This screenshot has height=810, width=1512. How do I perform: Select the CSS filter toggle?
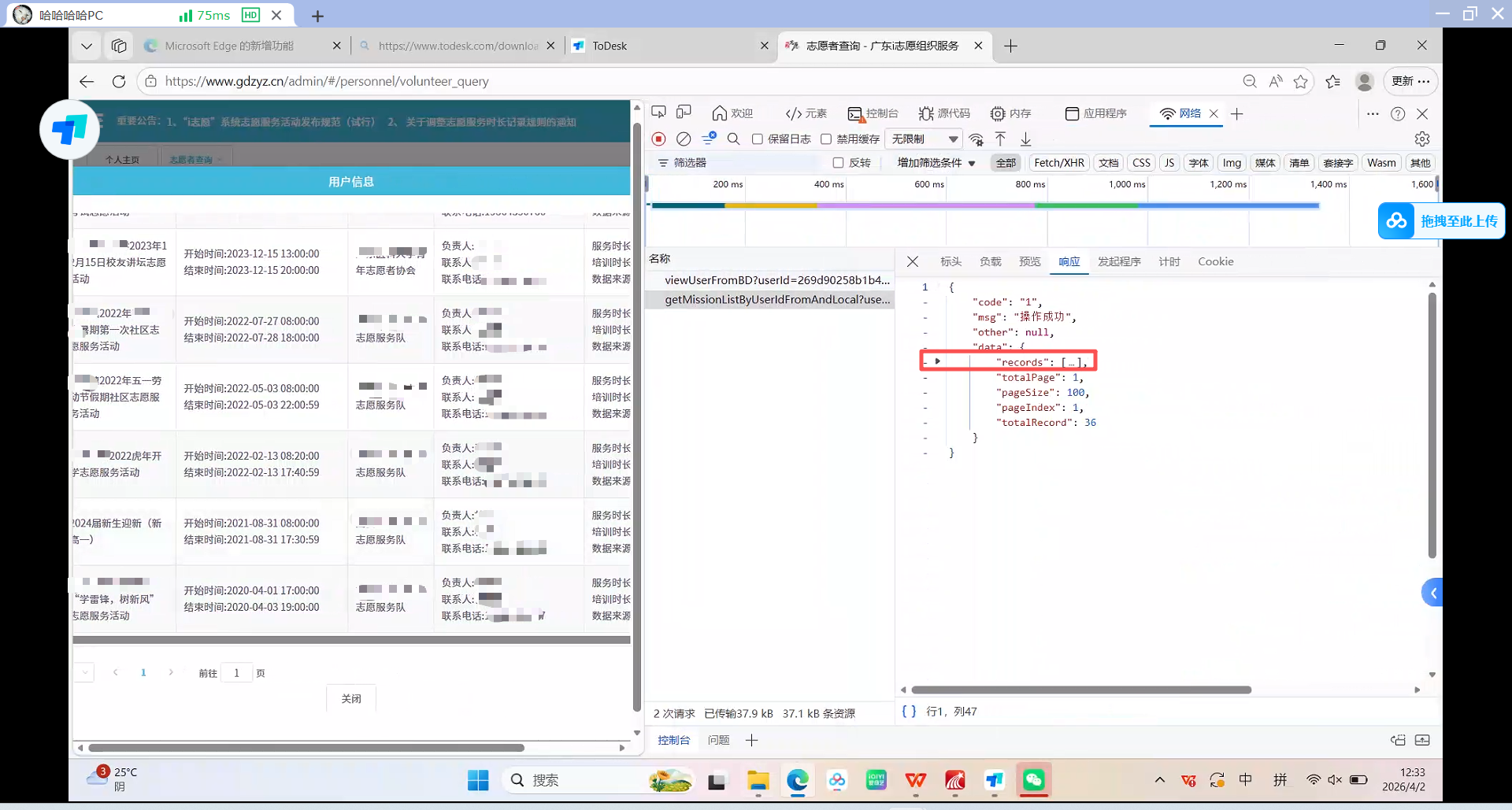pos(1141,163)
